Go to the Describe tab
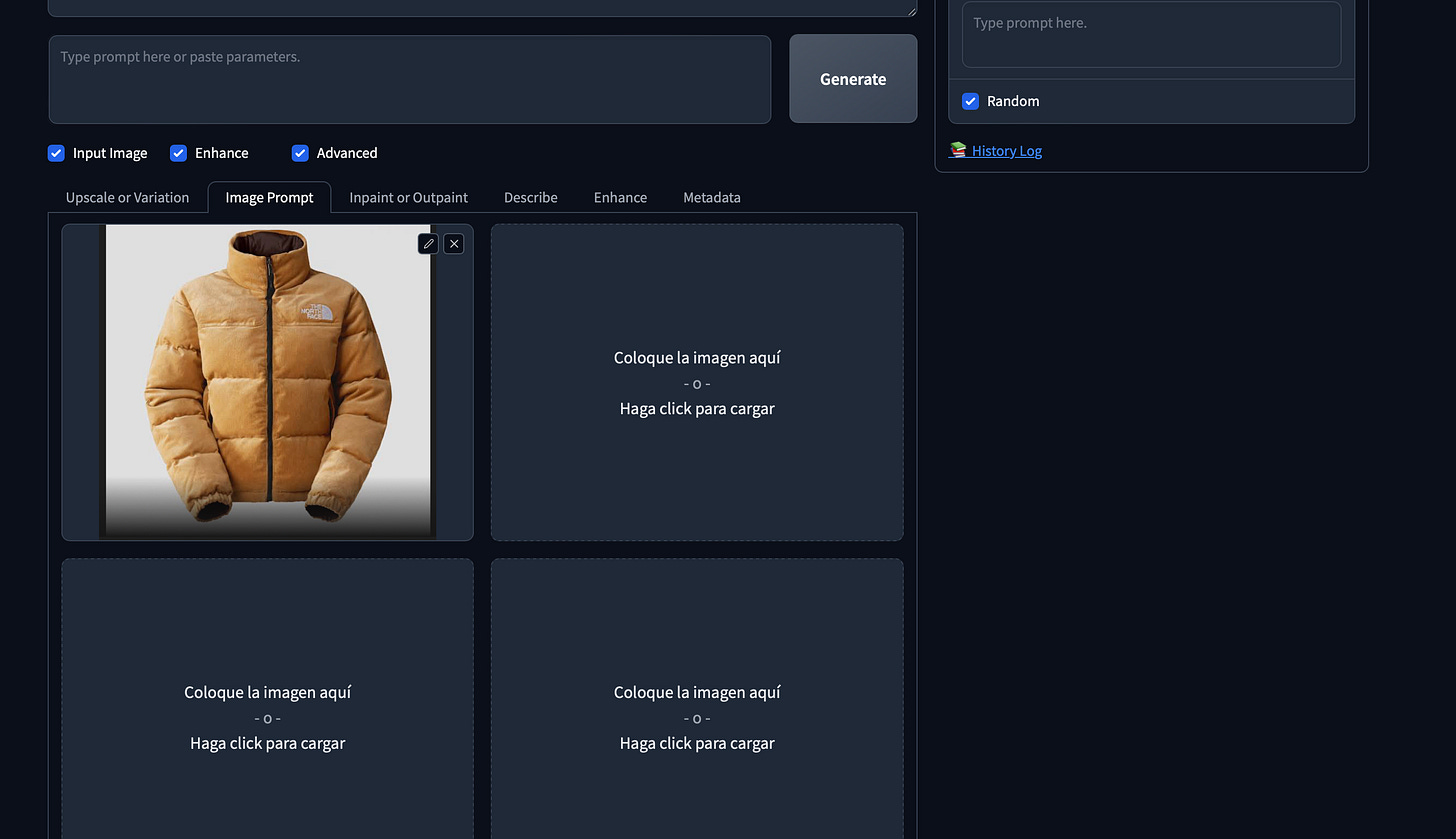The height and width of the screenshot is (839, 1456). pyautogui.click(x=531, y=197)
